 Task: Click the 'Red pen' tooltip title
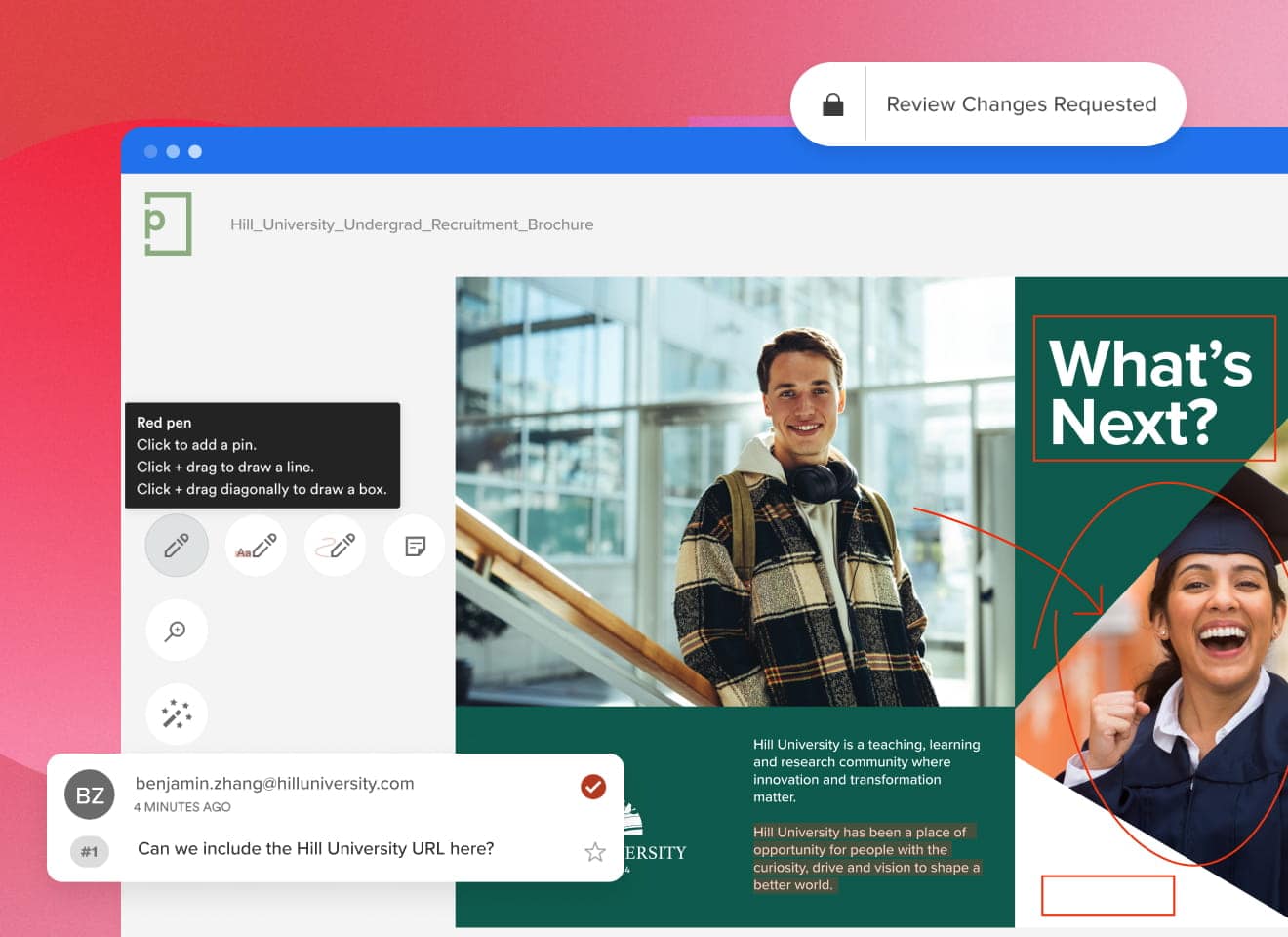164,423
